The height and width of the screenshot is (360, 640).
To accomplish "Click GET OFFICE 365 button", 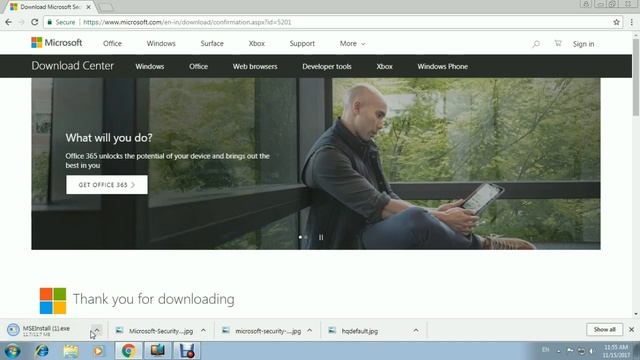I will [107, 185].
